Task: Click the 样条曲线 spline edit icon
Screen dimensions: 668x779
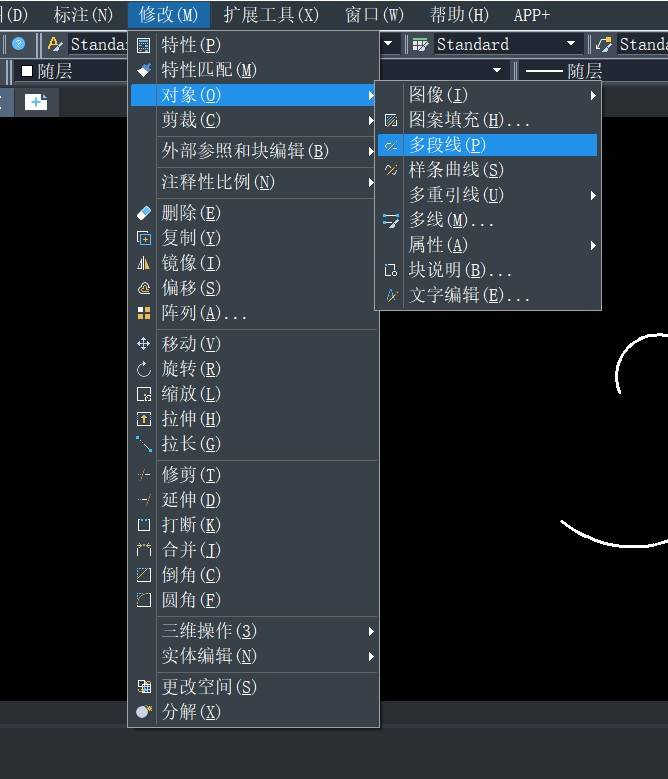Action: point(391,170)
